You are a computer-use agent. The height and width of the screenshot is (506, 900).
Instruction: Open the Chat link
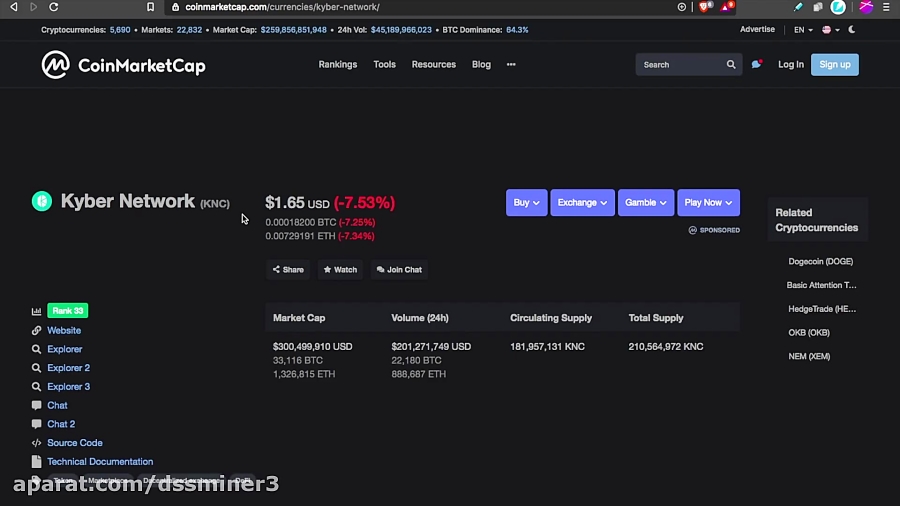(57, 405)
